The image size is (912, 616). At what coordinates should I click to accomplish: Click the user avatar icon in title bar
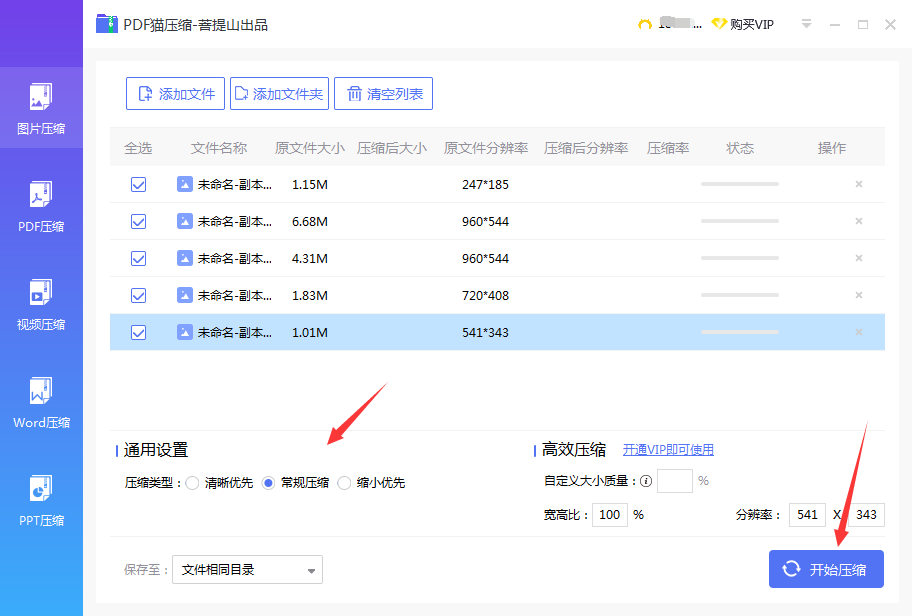(x=644, y=24)
